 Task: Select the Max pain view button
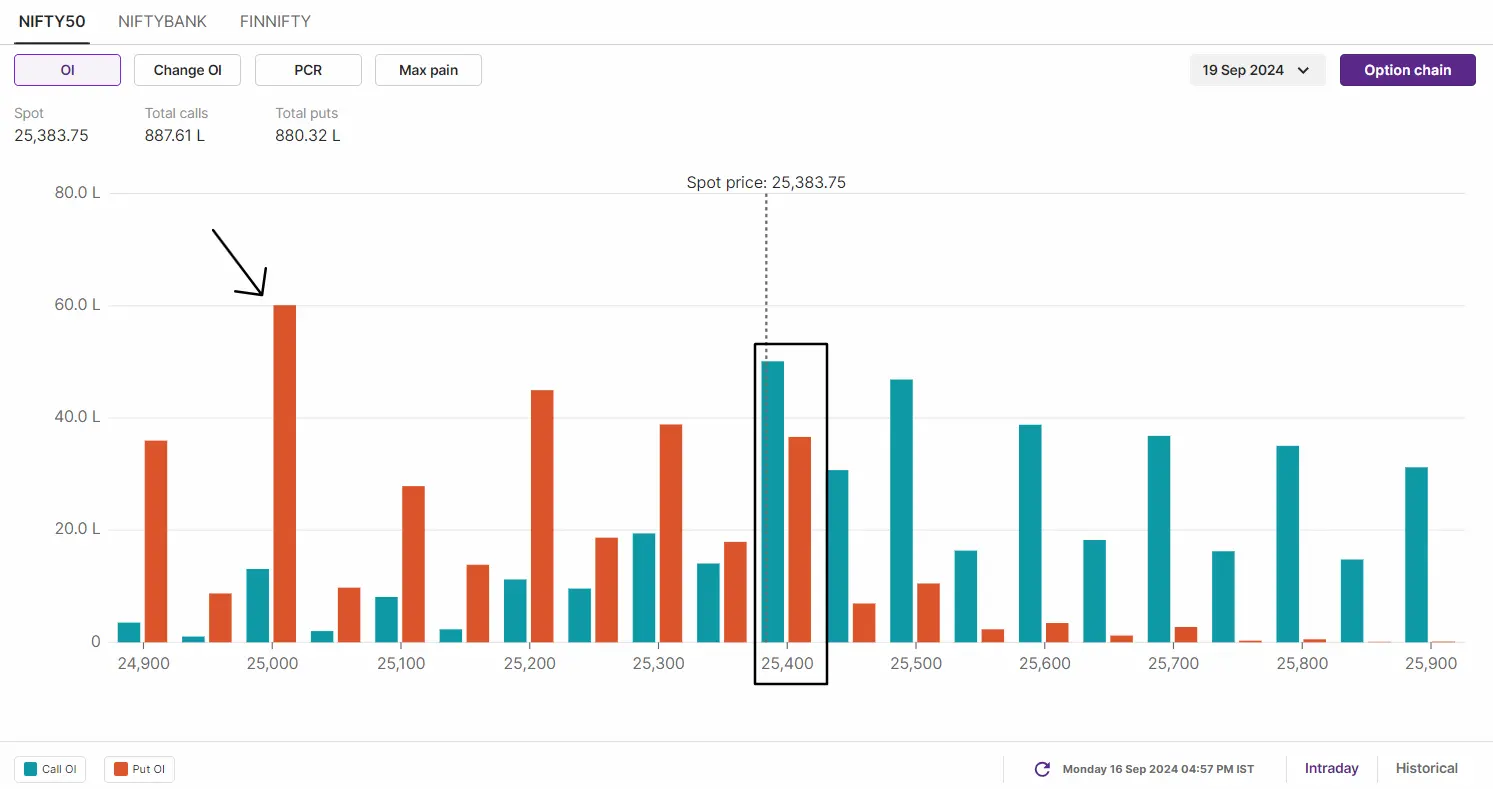click(x=428, y=70)
